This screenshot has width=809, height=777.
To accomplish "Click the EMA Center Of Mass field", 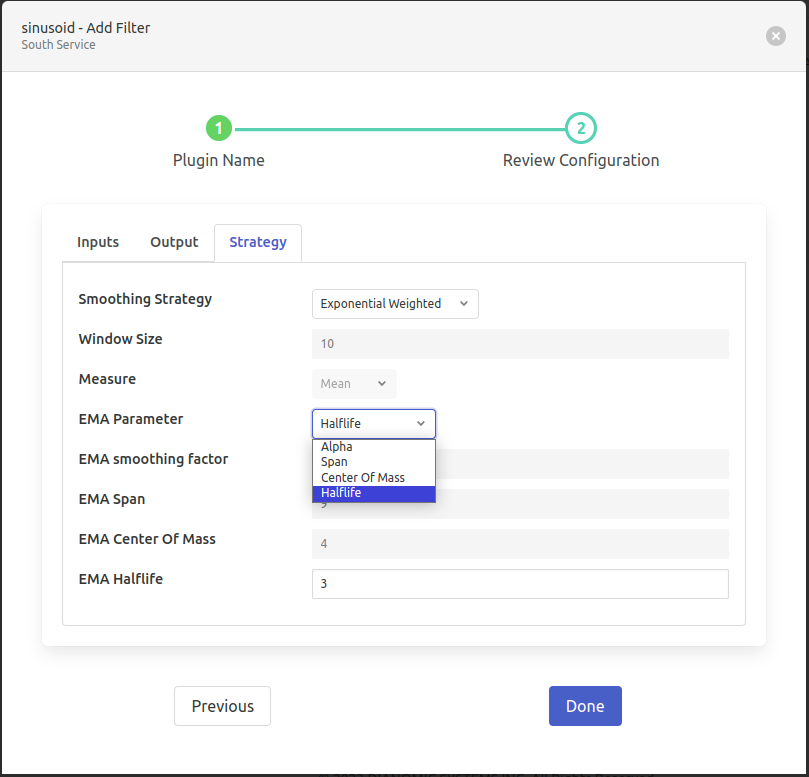I will click(520, 544).
